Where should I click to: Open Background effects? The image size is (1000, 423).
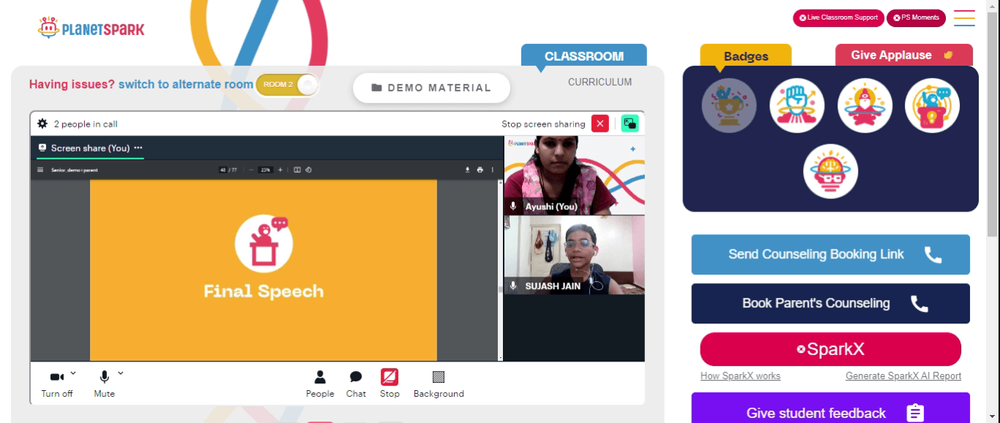point(439,384)
